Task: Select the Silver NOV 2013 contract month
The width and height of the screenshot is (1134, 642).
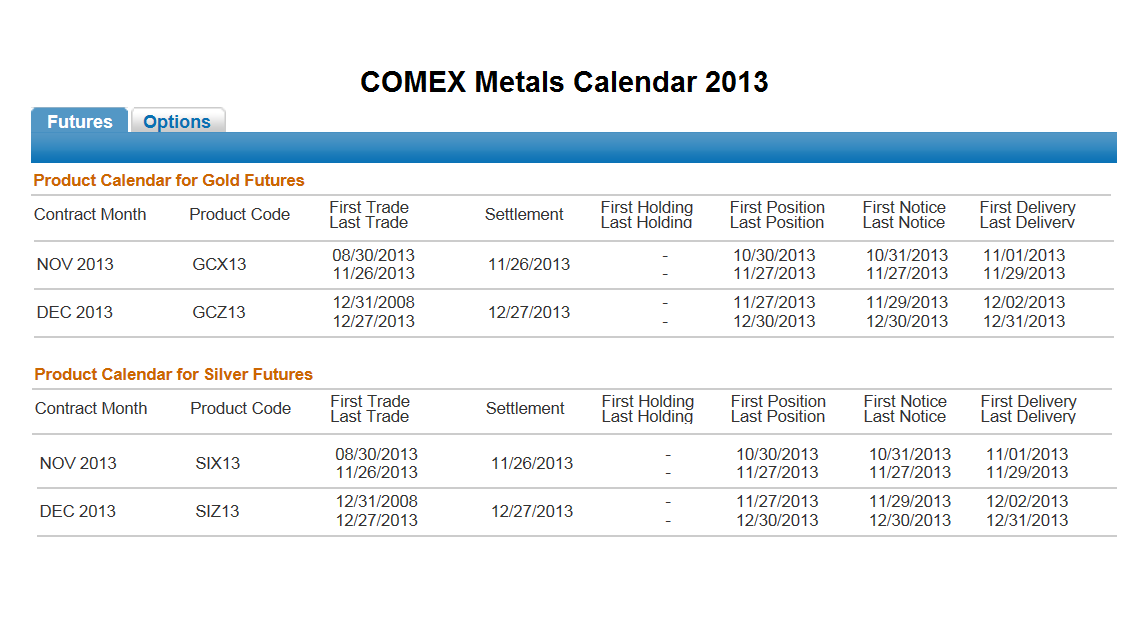Action: click(x=78, y=463)
